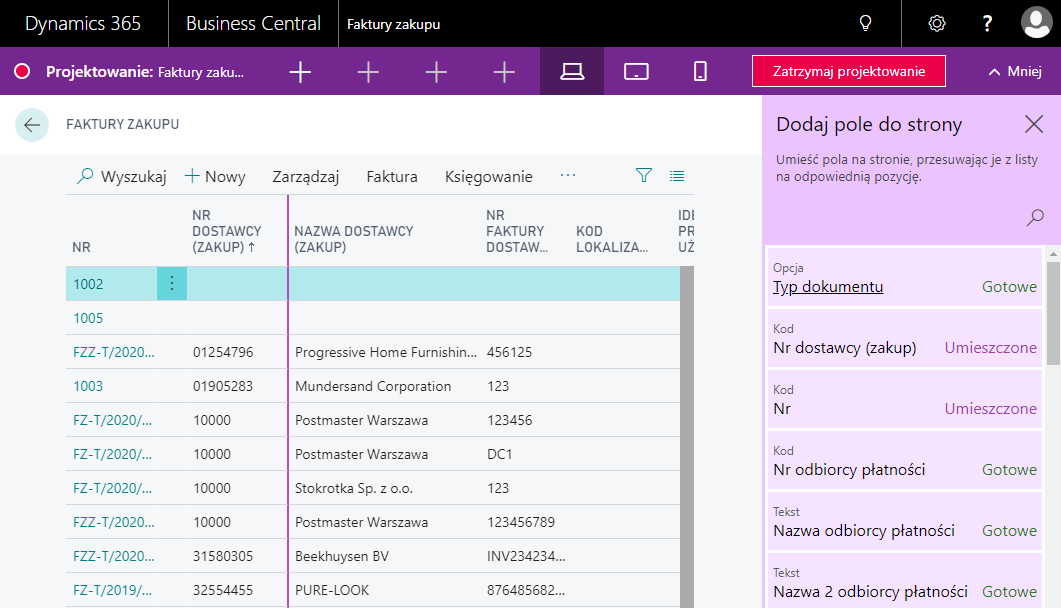Select the Nazwa odbiorcy płatności field
Screen dimensions: 1061x608
(x=904, y=521)
